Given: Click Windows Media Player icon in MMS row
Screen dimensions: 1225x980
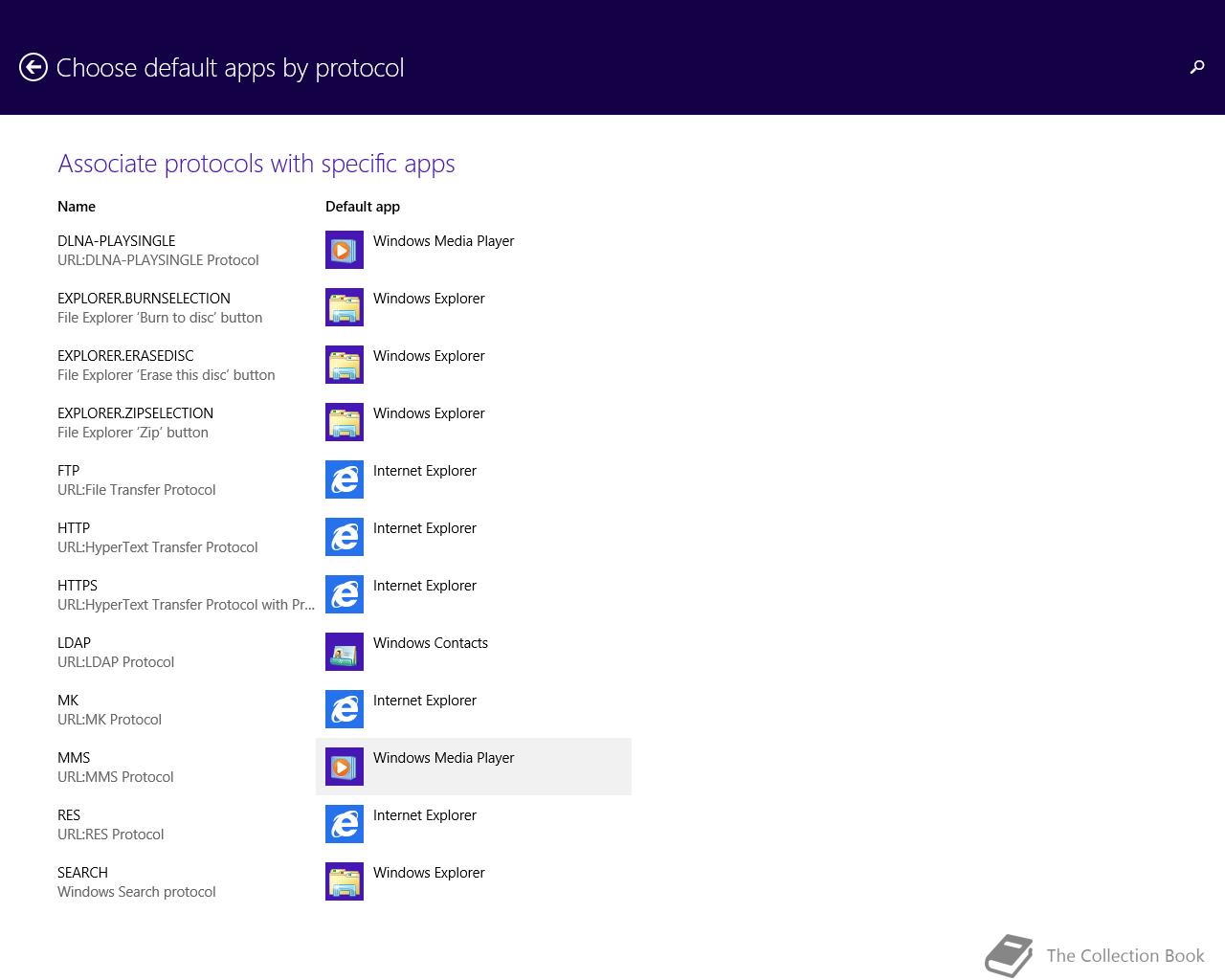Looking at the screenshot, I should [x=345, y=767].
